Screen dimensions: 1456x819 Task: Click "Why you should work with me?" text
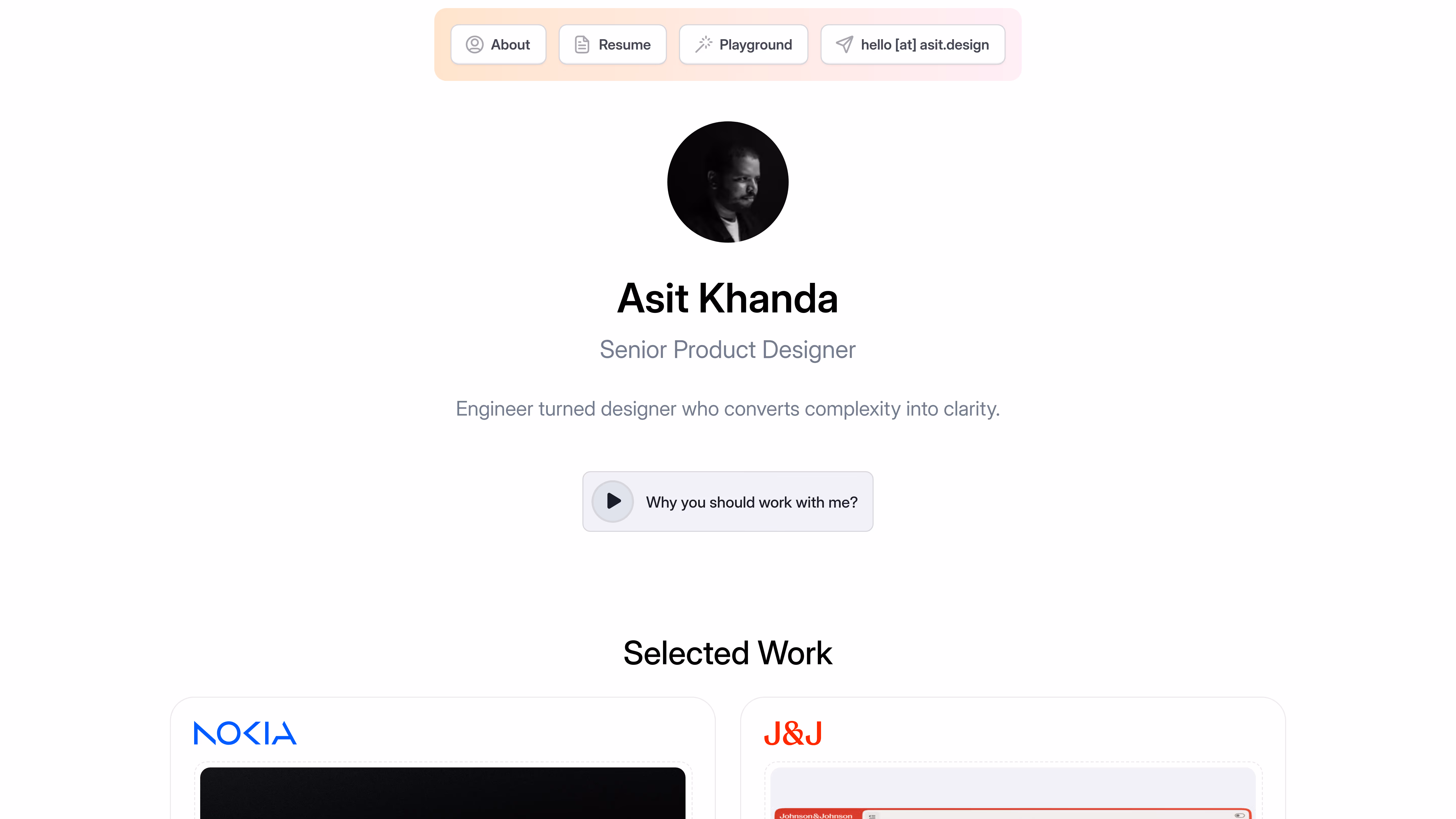tap(751, 502)
